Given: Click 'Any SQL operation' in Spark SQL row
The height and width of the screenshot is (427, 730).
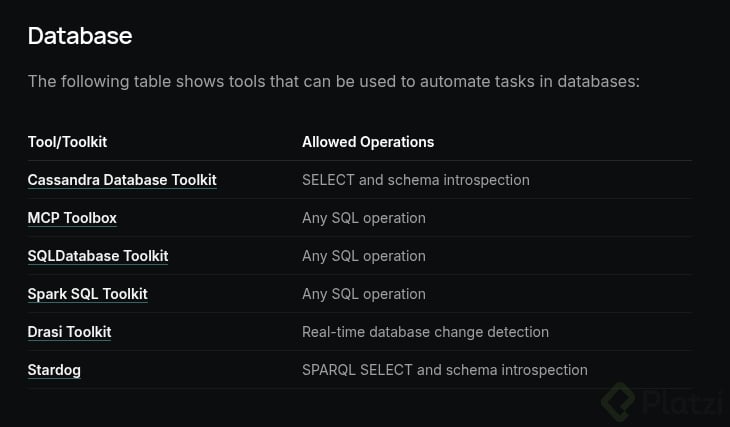Looking at the screenshot, I should (x=364, y=294).
